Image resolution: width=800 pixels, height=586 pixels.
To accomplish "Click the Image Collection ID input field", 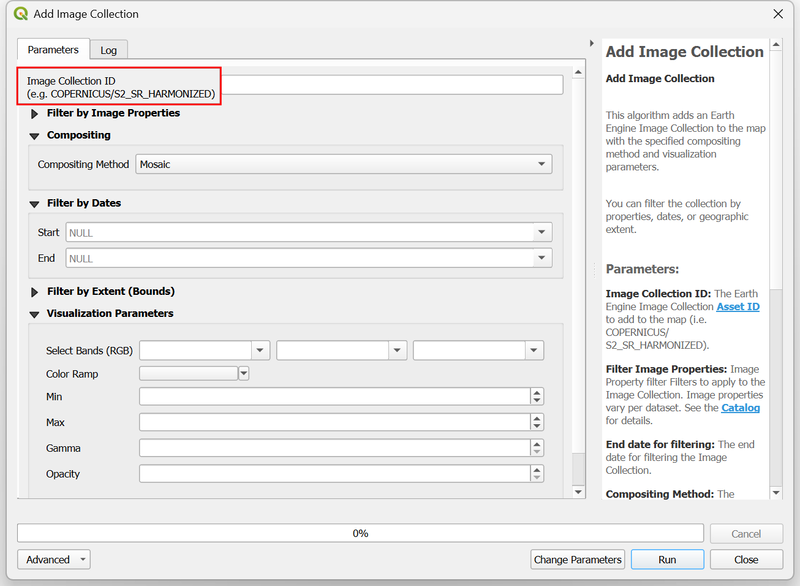I will coord(390,85).
